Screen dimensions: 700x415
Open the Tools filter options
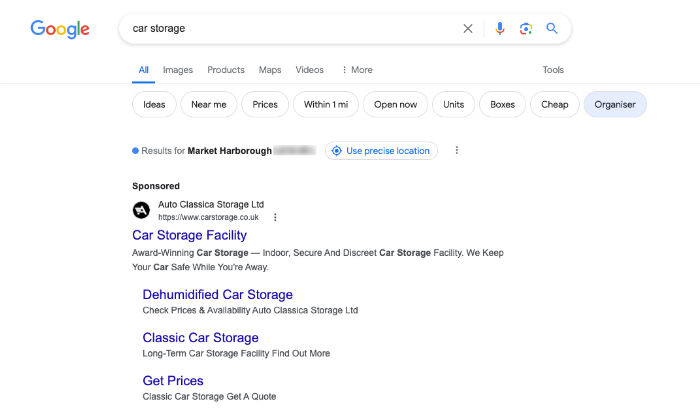coord(553,70)
